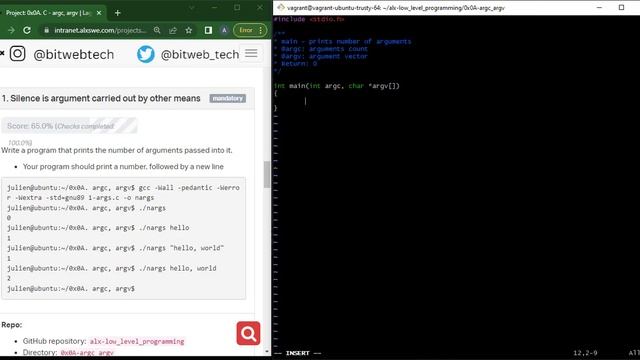Open the zoom magnifier in address bar
This screenshot has width=640, height=360.
pyautogui.click(x=157, y=30)
